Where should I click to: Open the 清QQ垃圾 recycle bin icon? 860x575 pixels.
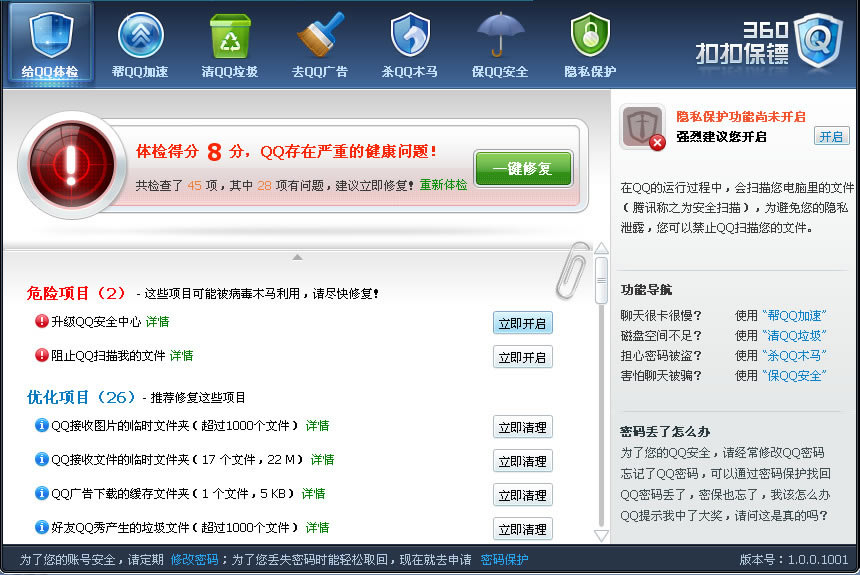pos(230,36)
